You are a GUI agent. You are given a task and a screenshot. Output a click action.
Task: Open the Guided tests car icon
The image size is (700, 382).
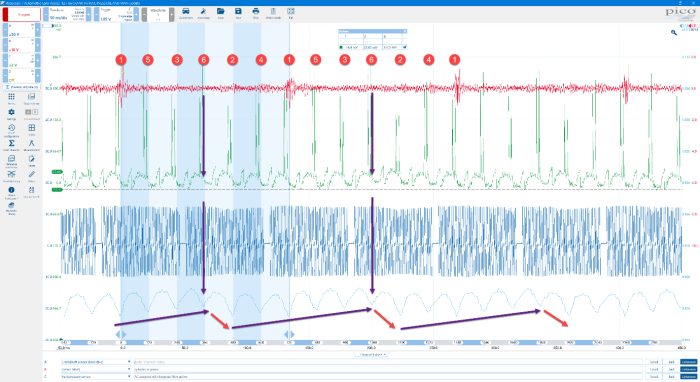186,13
